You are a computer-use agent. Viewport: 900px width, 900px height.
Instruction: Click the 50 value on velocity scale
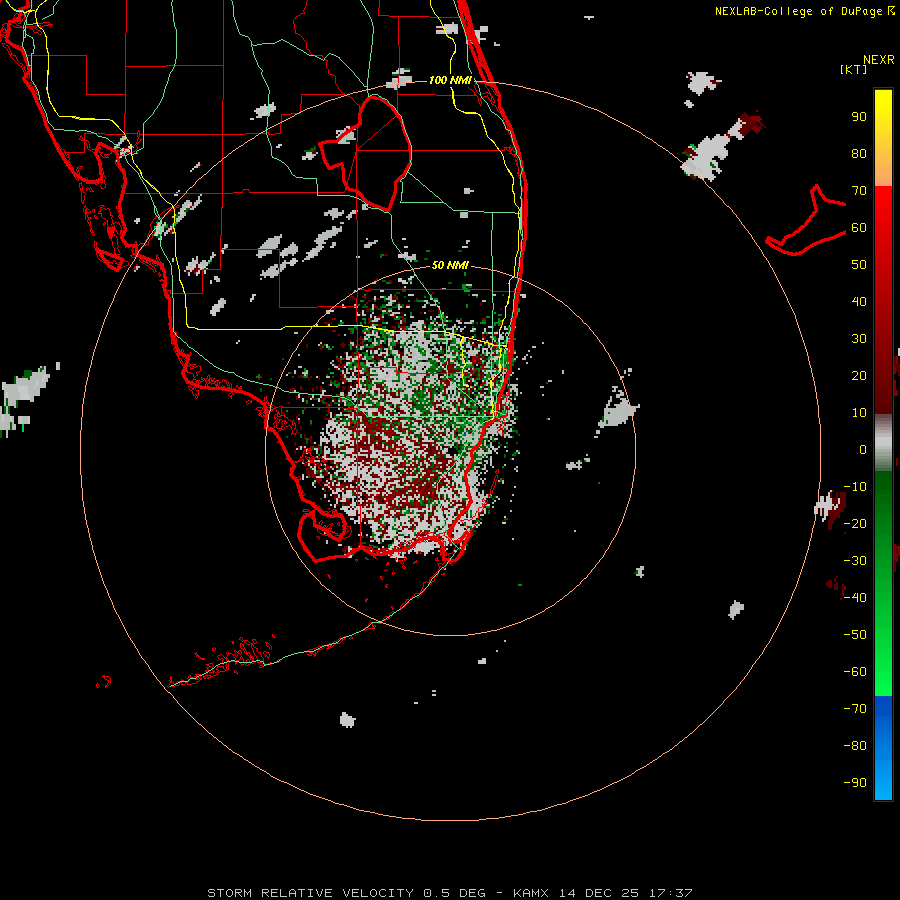coord(859,265)
